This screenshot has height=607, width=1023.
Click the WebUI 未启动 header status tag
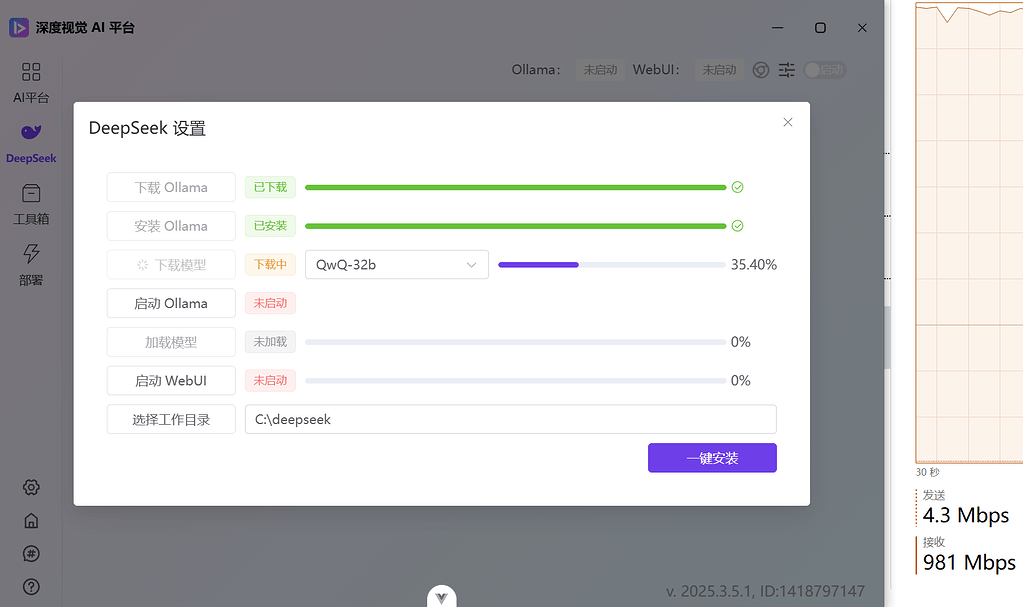coord(719,70)
